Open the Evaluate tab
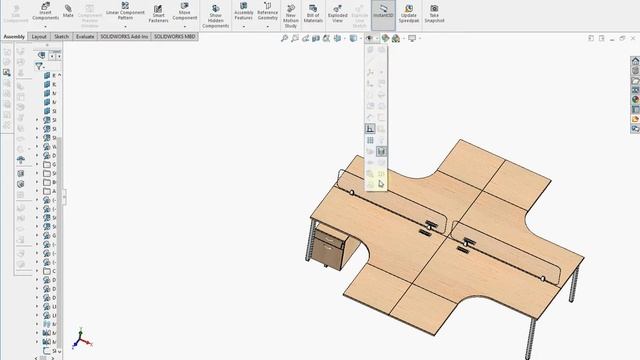 click(85, 37)
